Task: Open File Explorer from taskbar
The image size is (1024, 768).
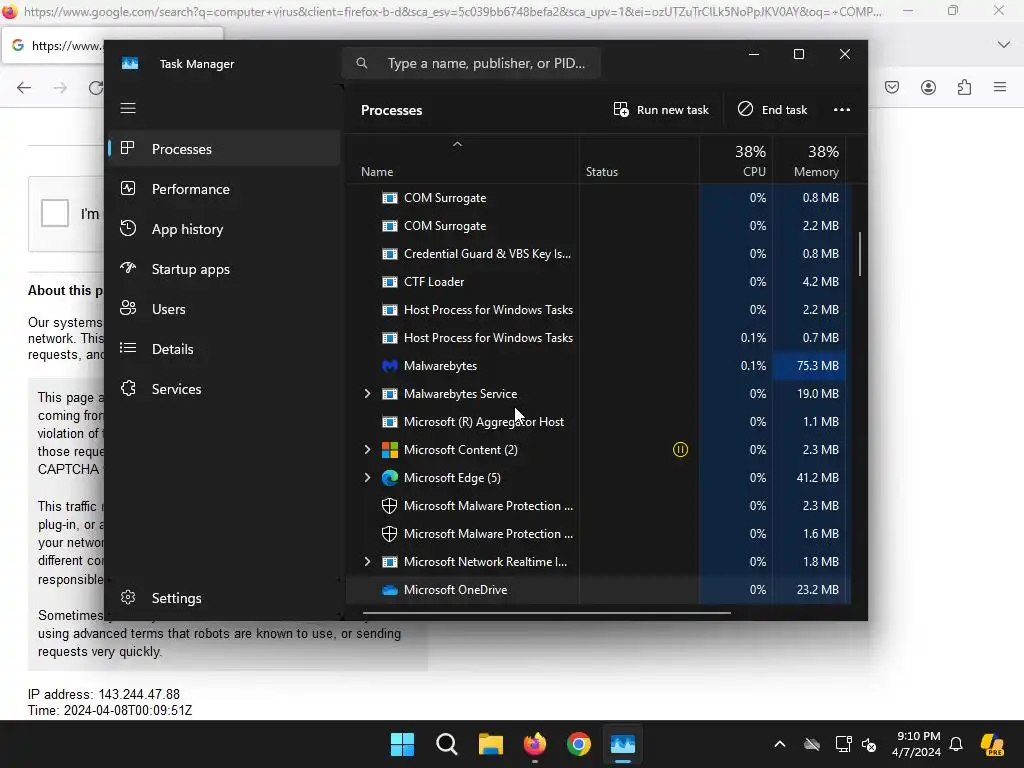Action: click(490, 744)
